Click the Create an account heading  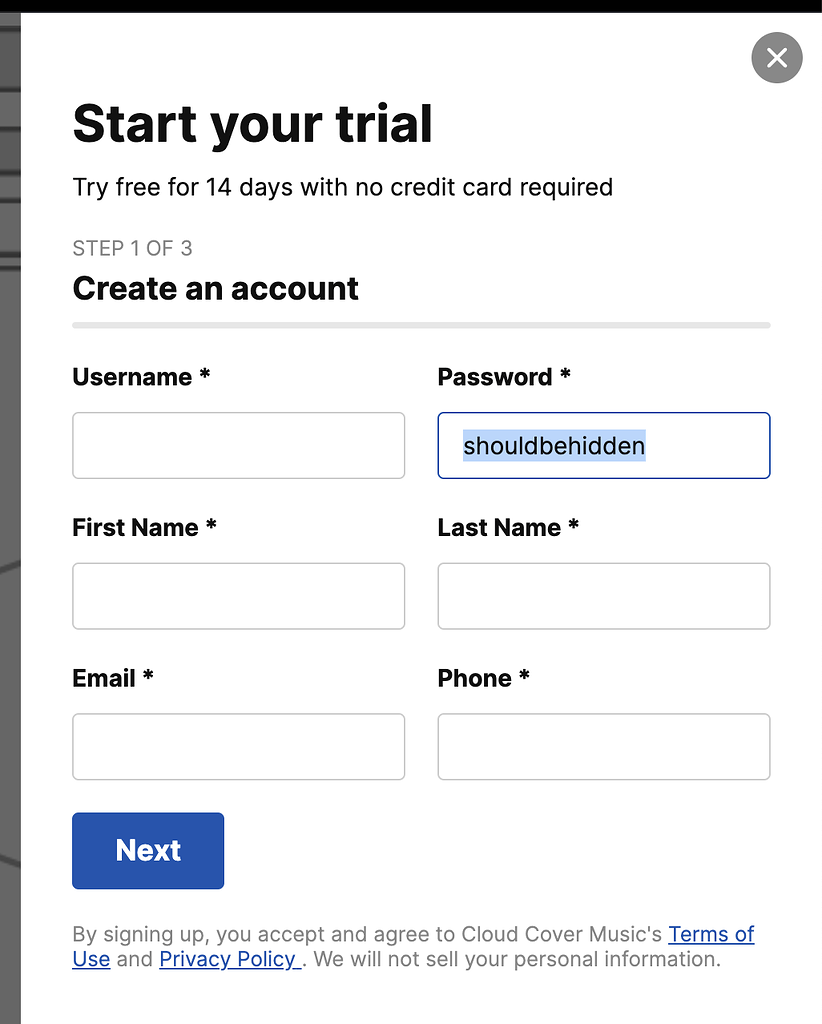[215, 288]
